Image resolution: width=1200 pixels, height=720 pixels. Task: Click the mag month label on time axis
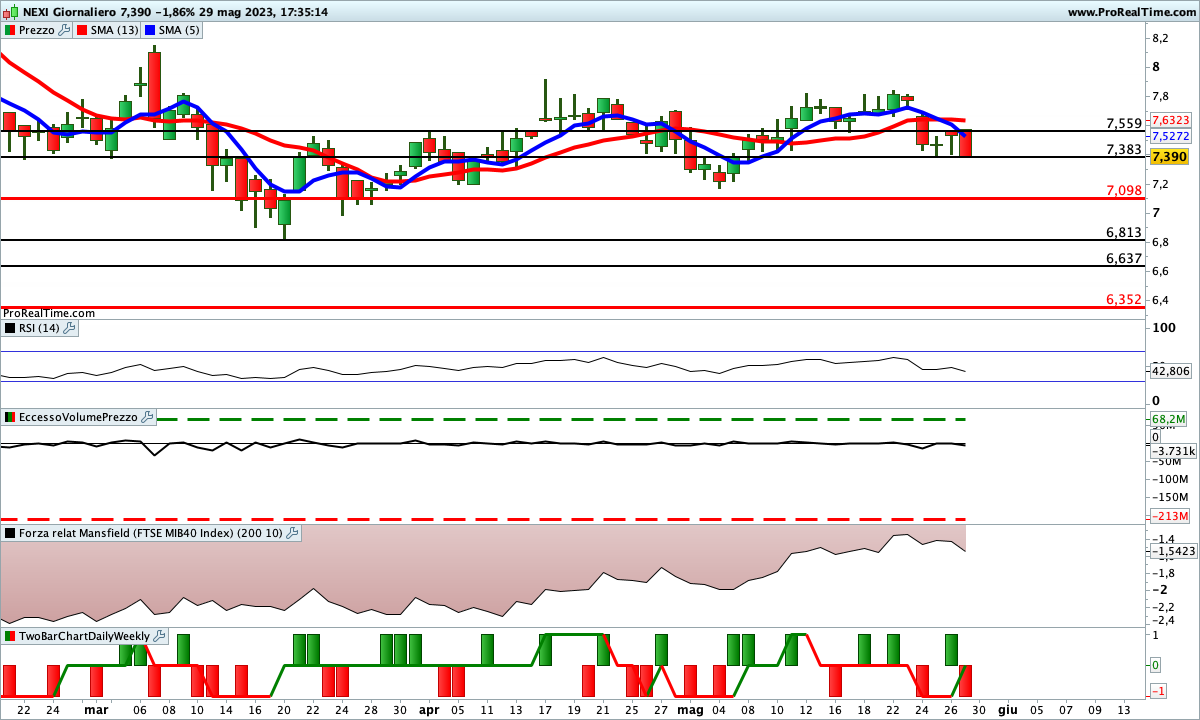click(x=689, y=708)
